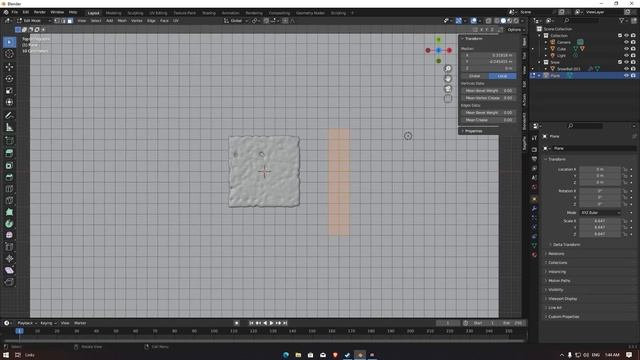Expand the Custom Properties panel

(563, 317)
